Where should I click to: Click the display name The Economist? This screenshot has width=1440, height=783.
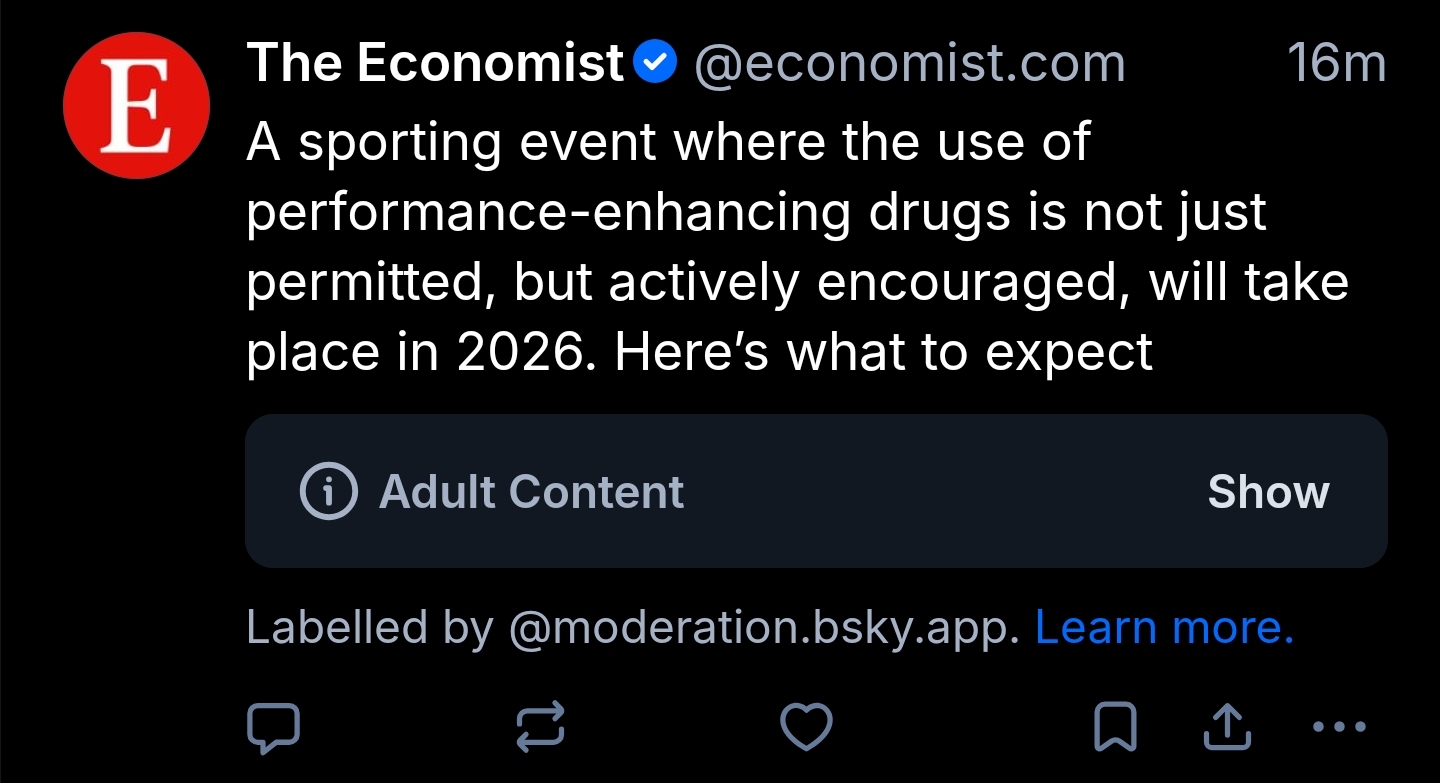[x=435, y=64]
